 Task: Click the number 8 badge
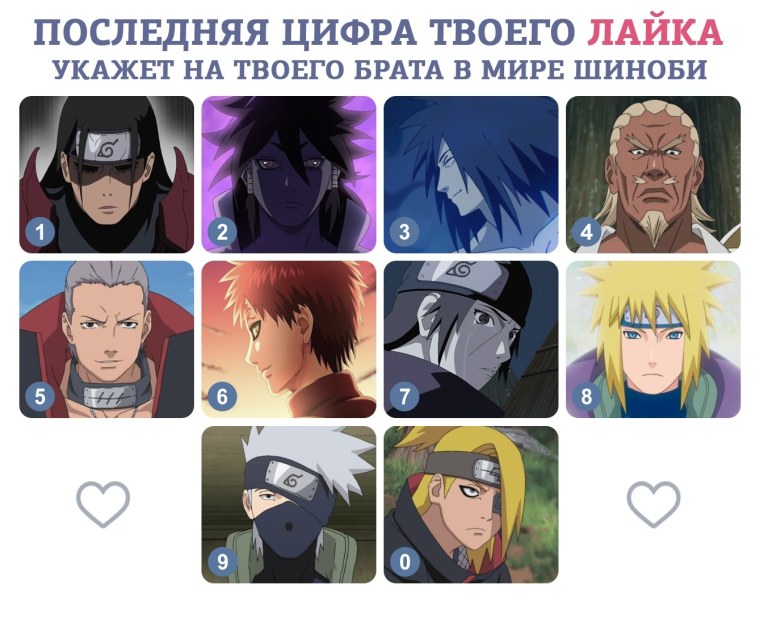pos(586,397)
